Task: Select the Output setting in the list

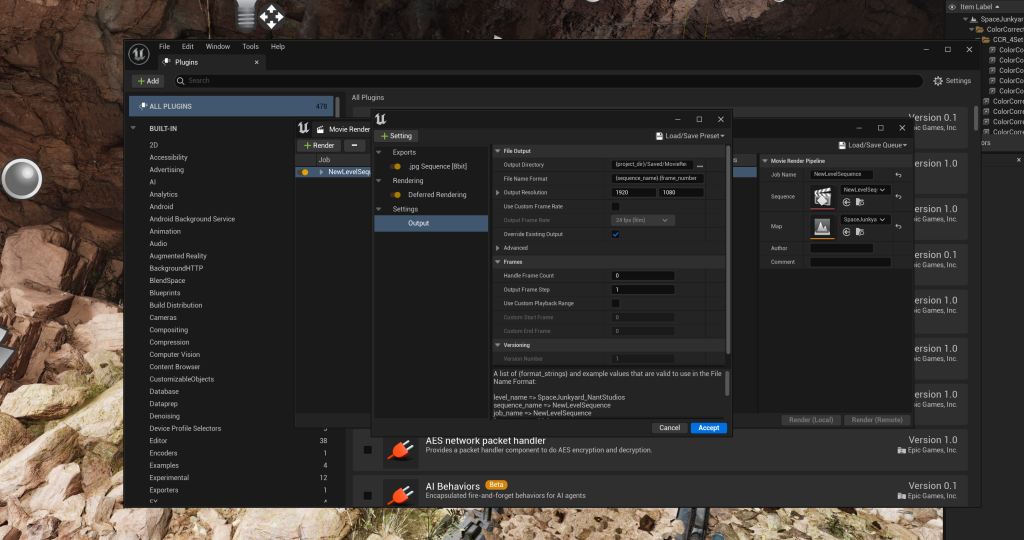Action: [431, 223]
